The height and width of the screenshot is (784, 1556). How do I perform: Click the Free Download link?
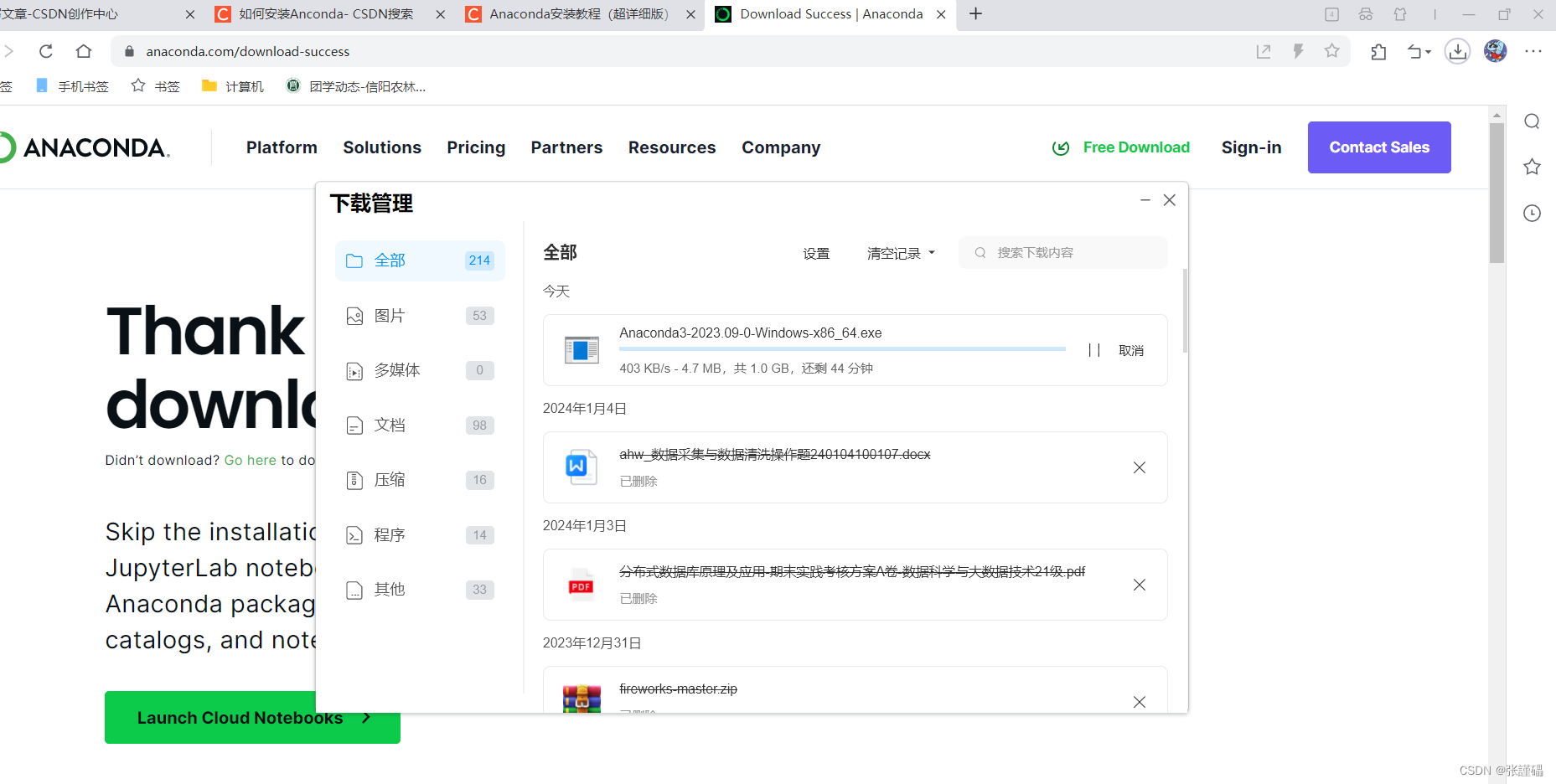pos(1135,147)
